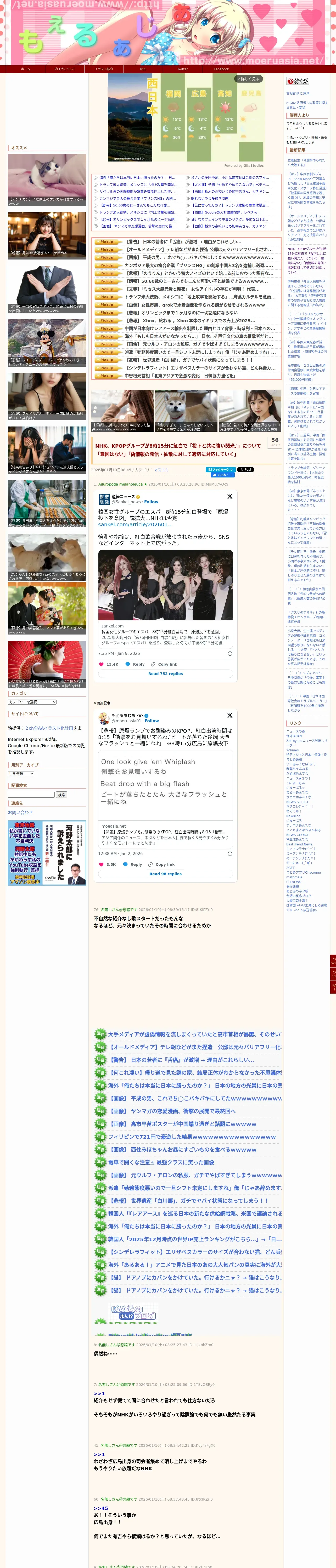Image resolution: width=336 pixels, height=1568 pixels.
Task: Open the マスコミ category link
Action: [x=161, y=470]
